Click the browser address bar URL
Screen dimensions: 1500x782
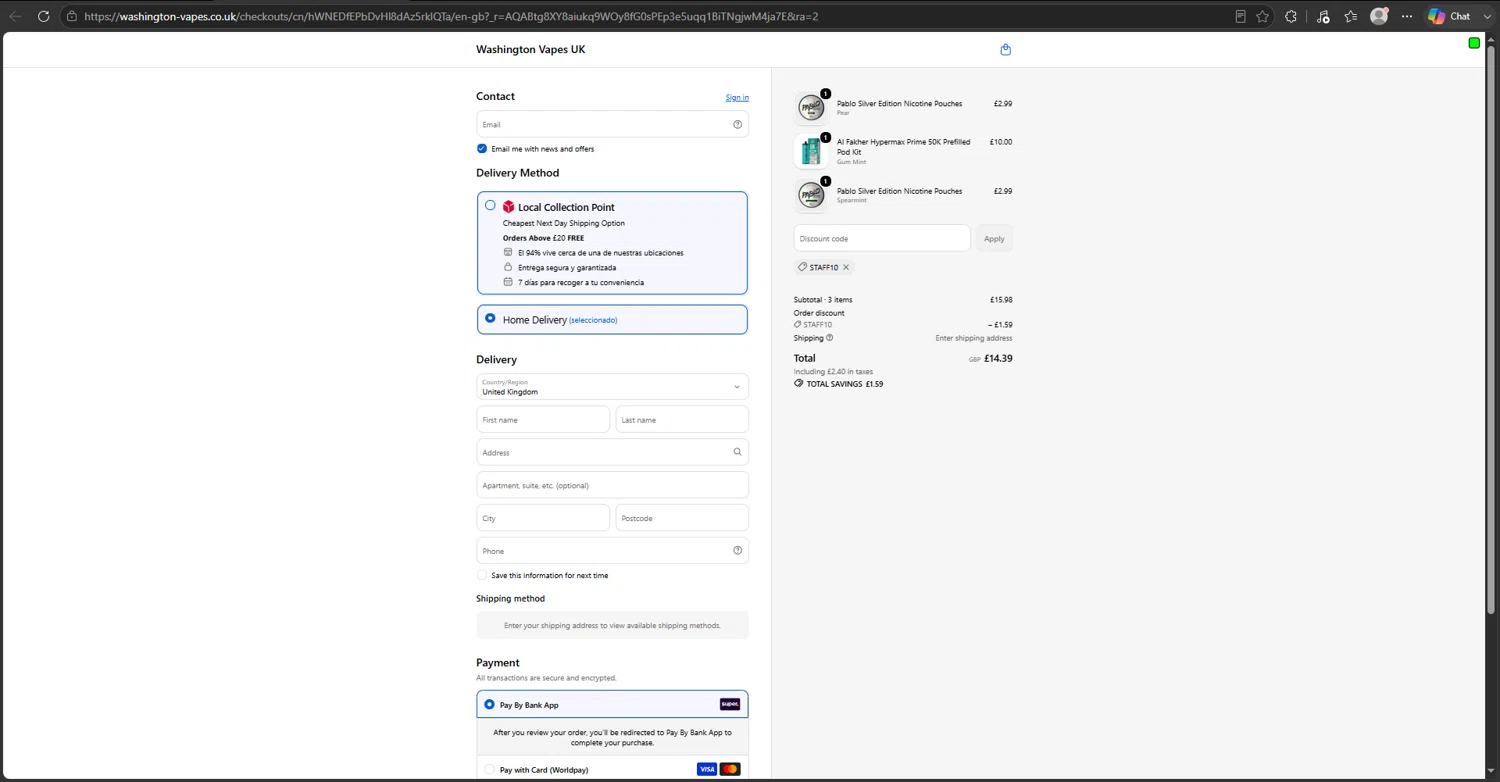click(x=451, y=16)
